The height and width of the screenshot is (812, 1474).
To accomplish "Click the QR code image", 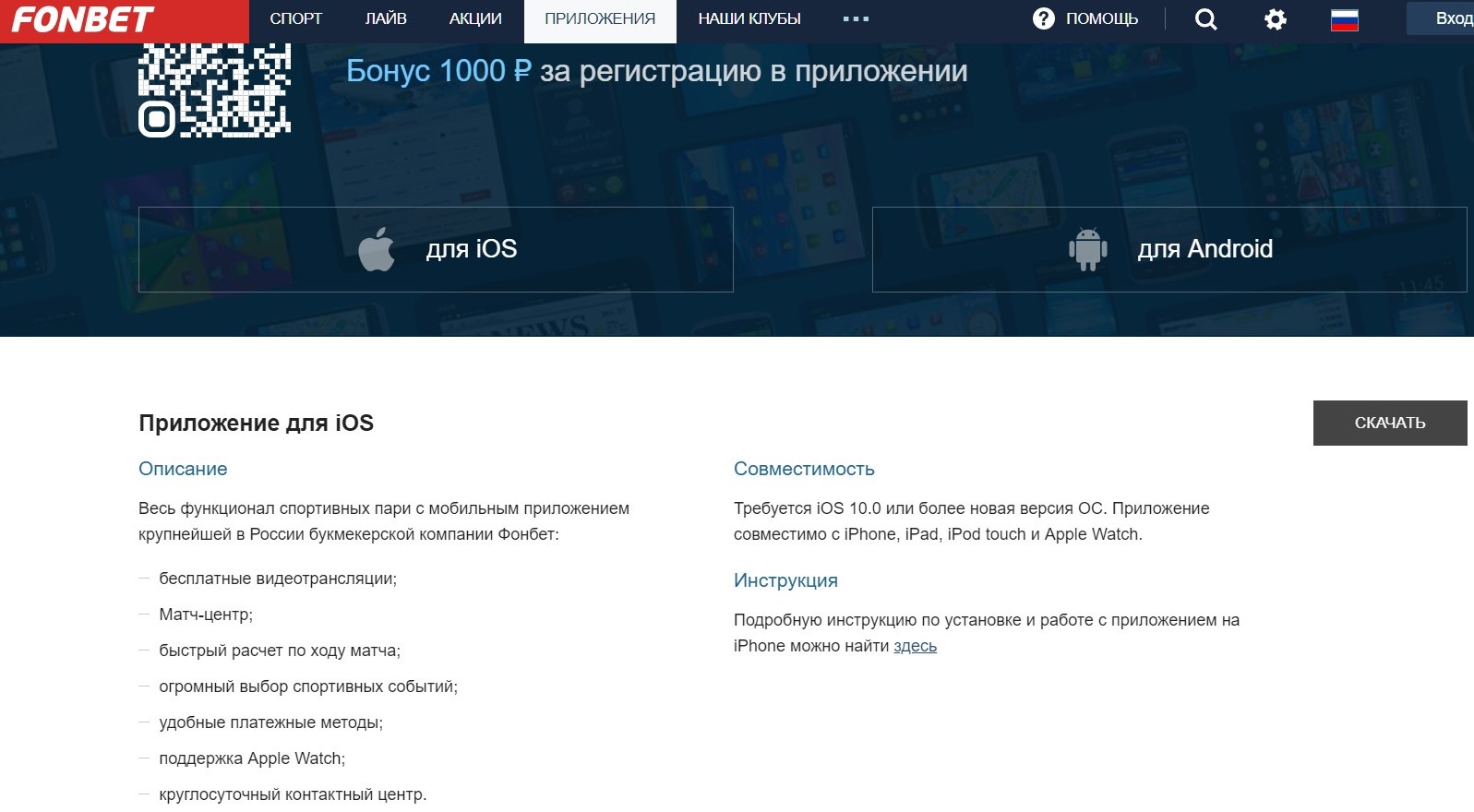I will click(214, 90).
